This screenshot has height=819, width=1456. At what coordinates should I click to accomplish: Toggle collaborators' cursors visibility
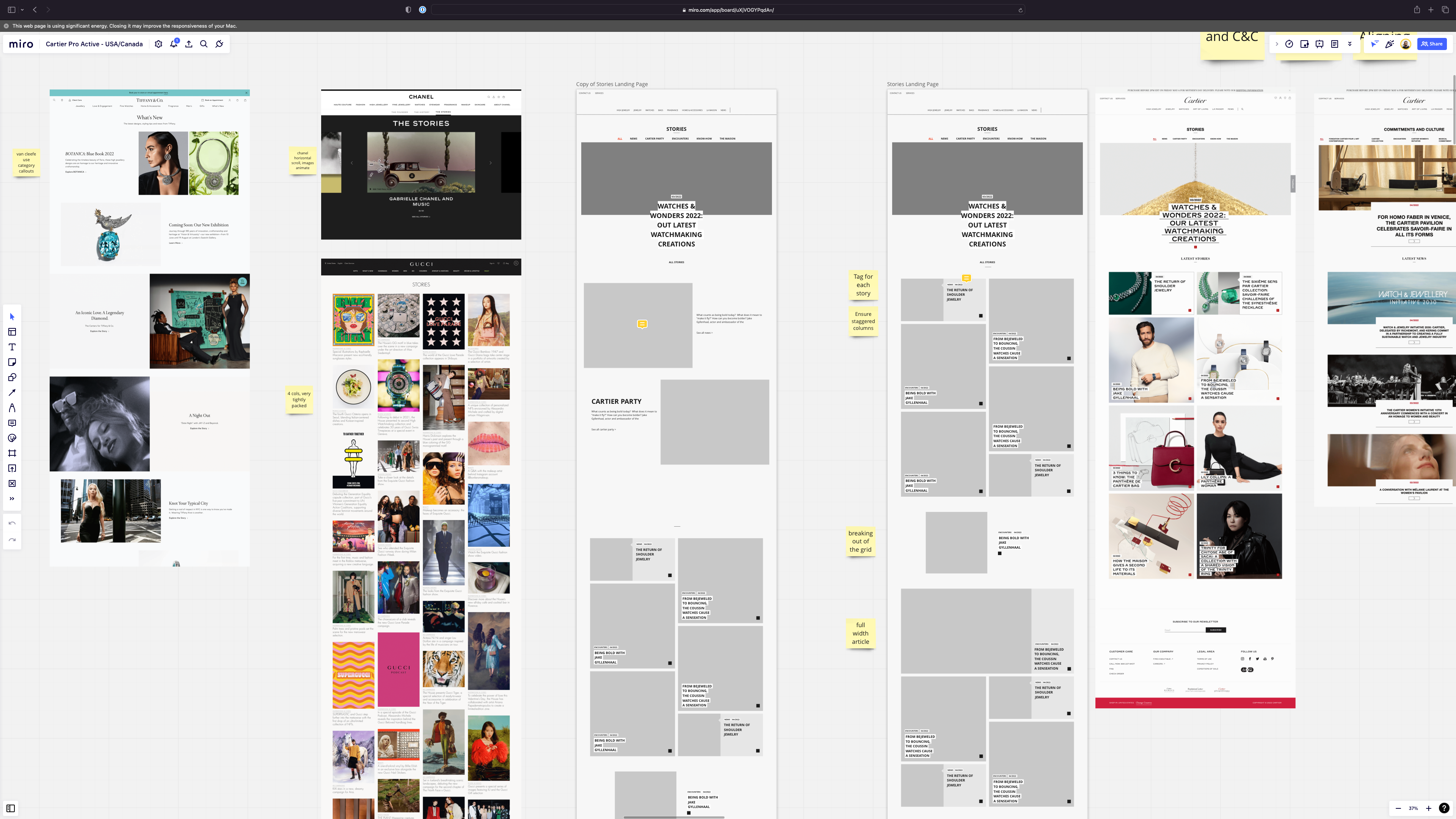coord(1374,44)
